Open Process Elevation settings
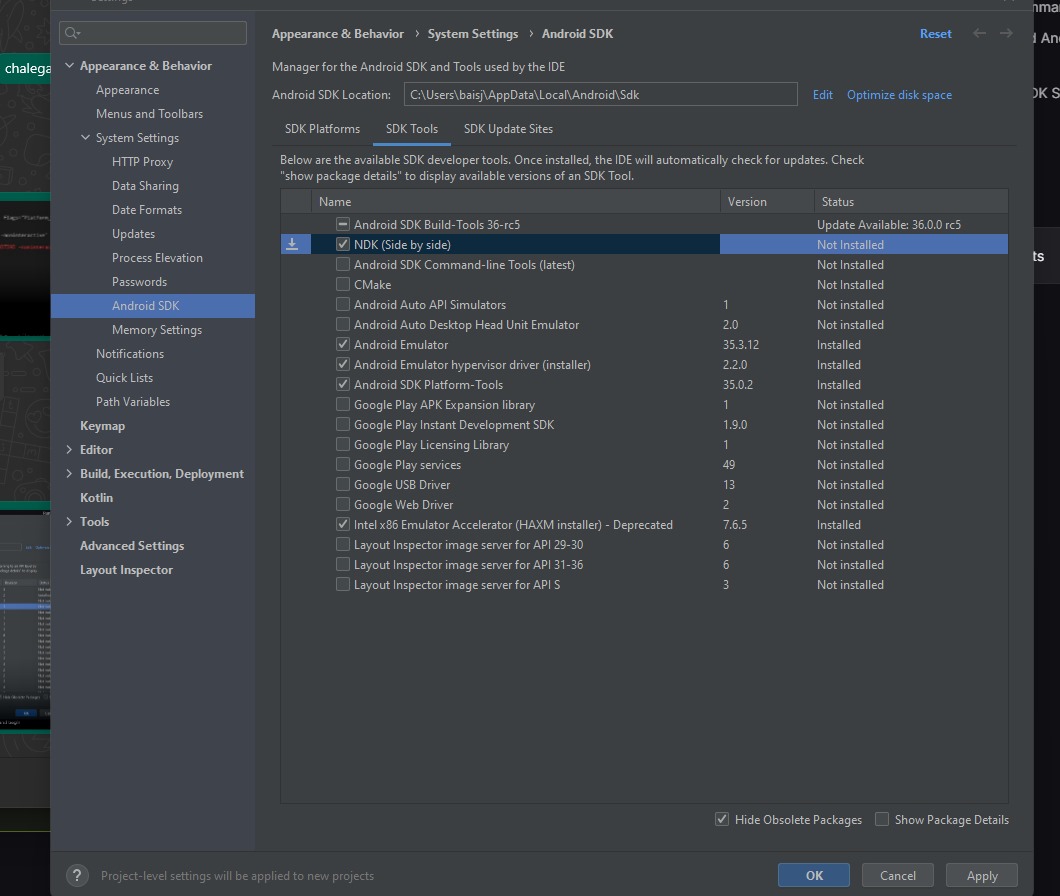This screenshot has width=1060, height=896. (x=157, y=258)
